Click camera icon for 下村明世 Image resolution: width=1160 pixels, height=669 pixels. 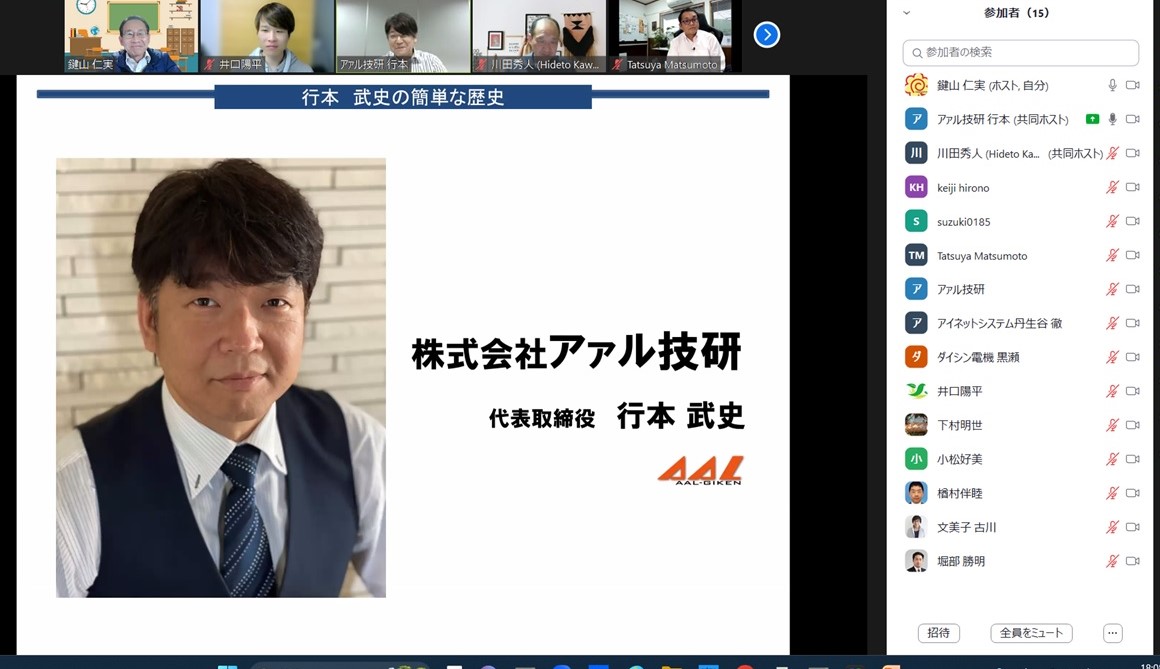click(x=1132, y=426)
